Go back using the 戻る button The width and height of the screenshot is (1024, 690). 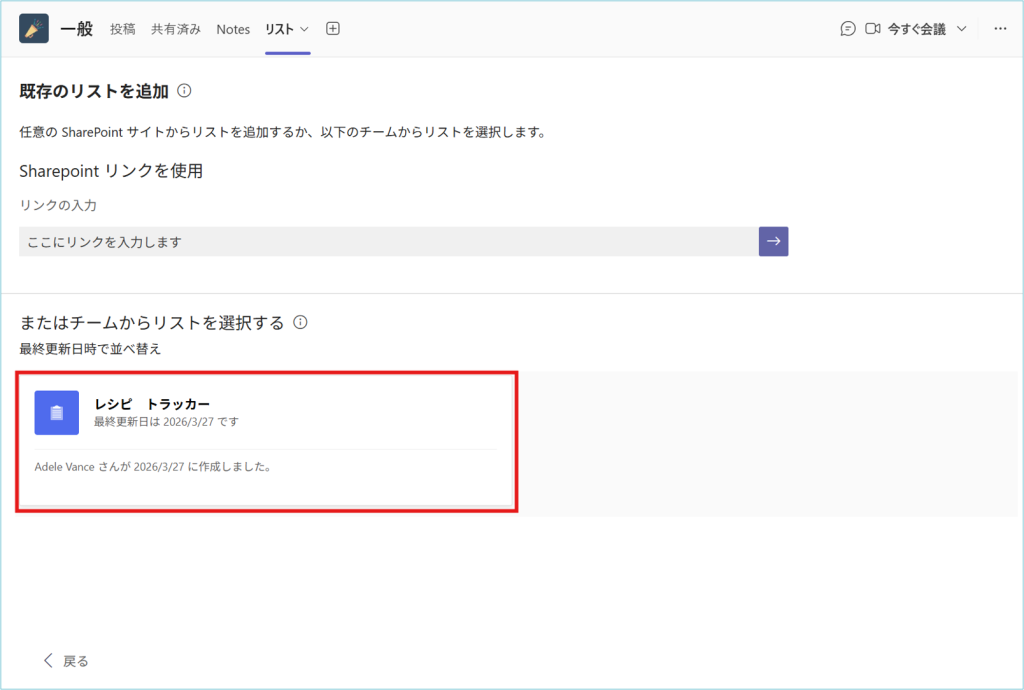pos(66,661)
